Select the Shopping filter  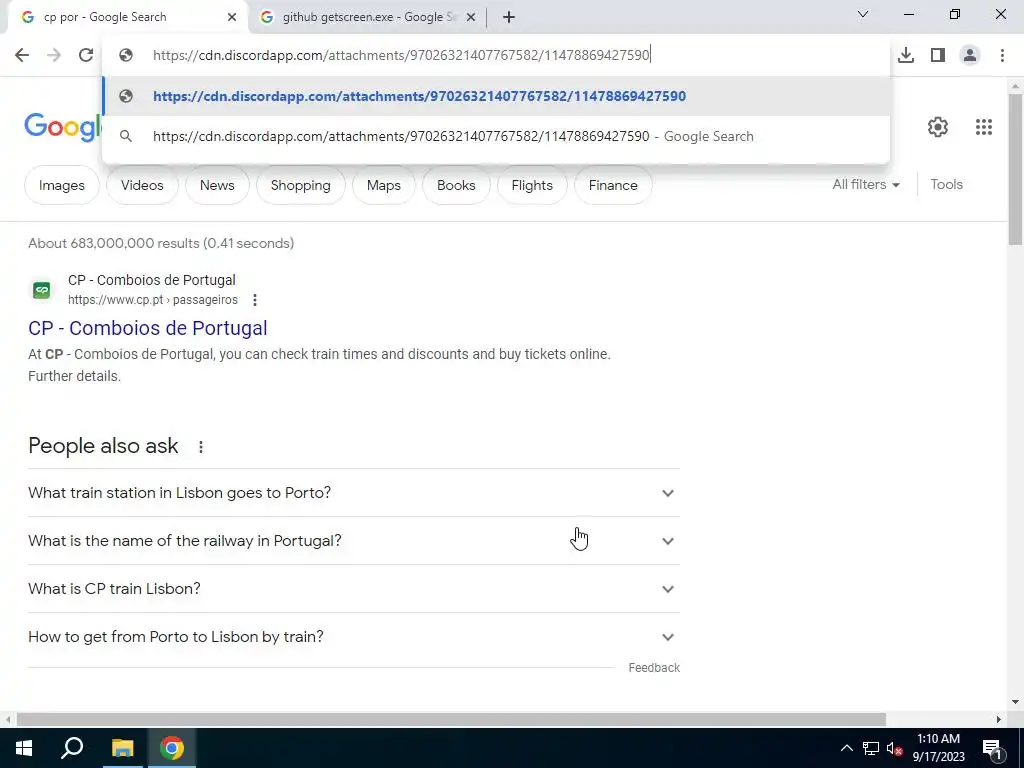click(300, 185)
